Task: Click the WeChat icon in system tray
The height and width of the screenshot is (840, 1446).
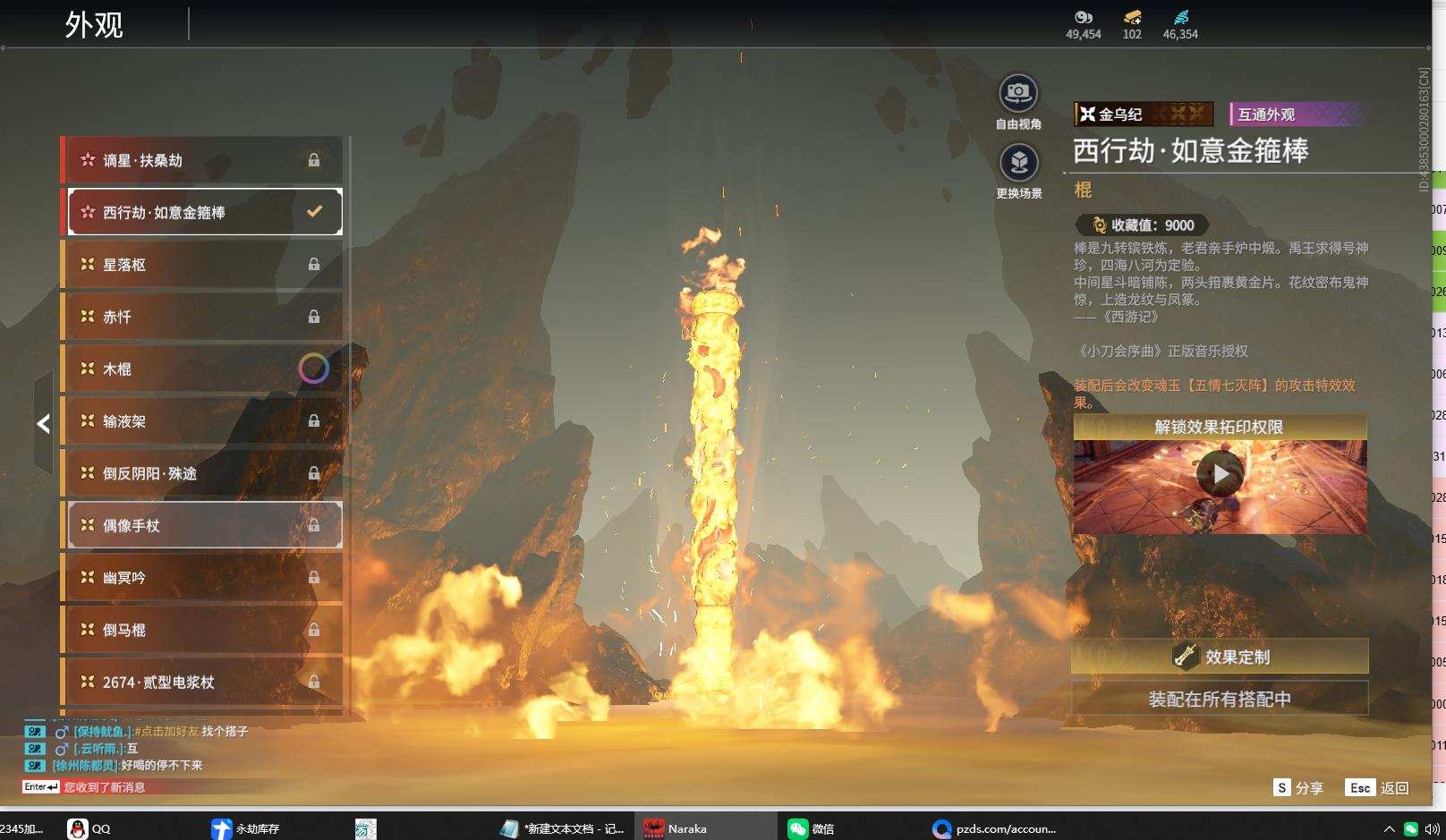Action: click(x=1411, y=829)
